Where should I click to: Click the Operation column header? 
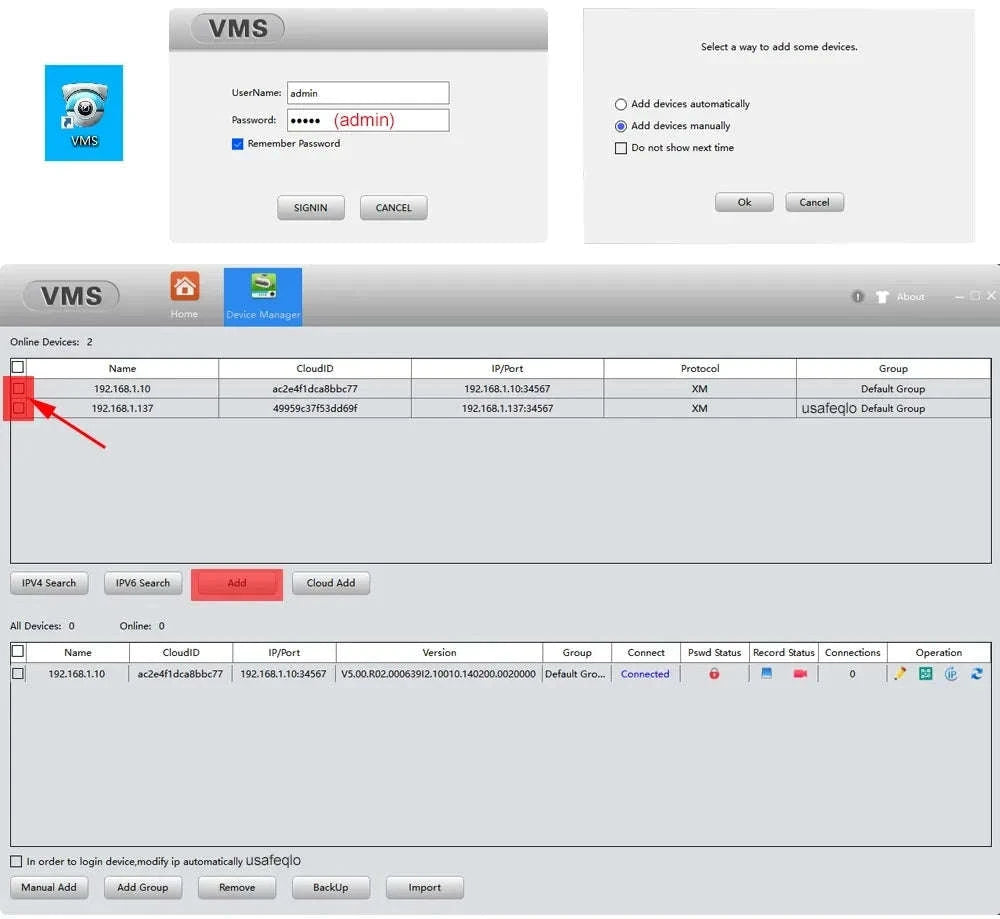tap(939, 652)
